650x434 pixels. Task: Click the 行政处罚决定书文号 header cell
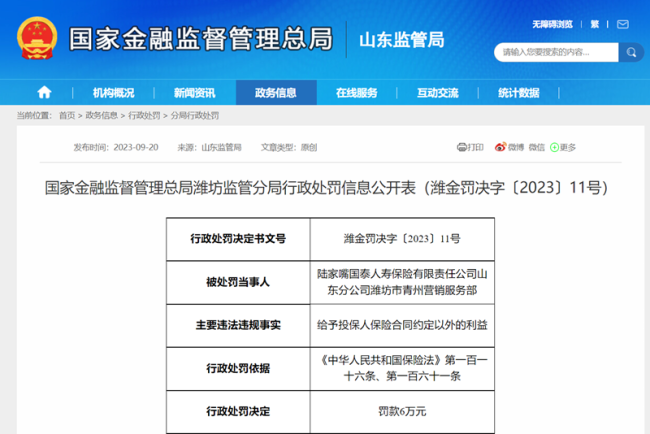(x=238, y=239)
